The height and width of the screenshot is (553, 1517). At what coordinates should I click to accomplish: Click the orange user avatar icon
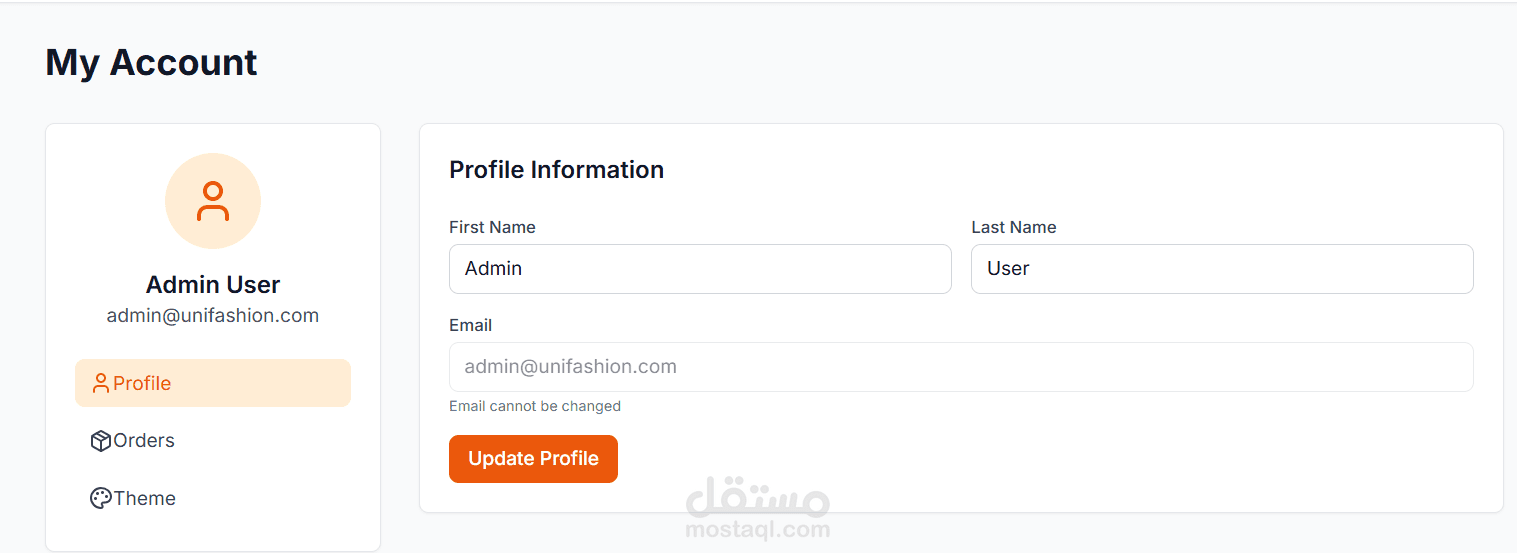[213, 201]
